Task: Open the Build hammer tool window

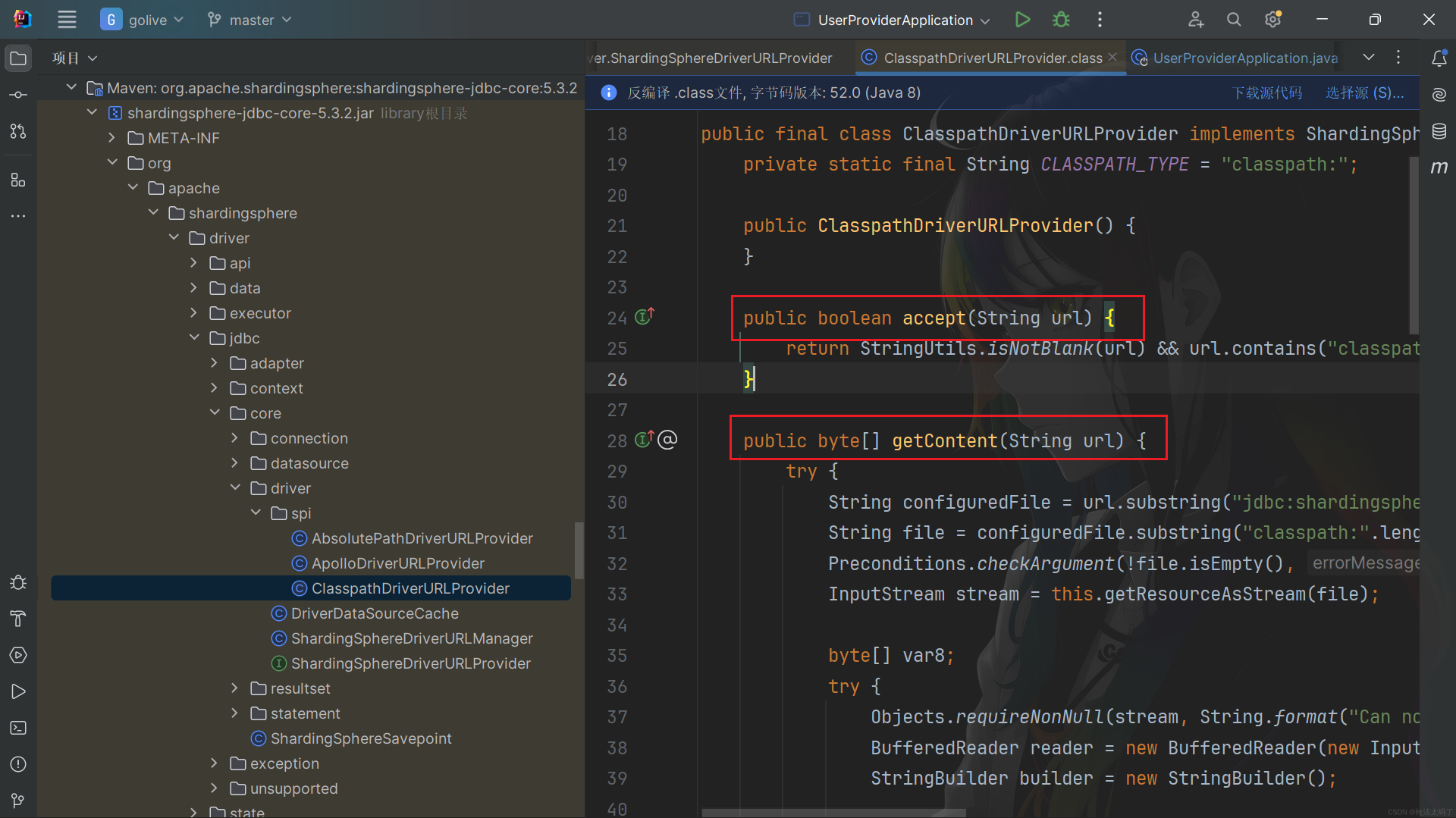Action: tap(18, 619)
